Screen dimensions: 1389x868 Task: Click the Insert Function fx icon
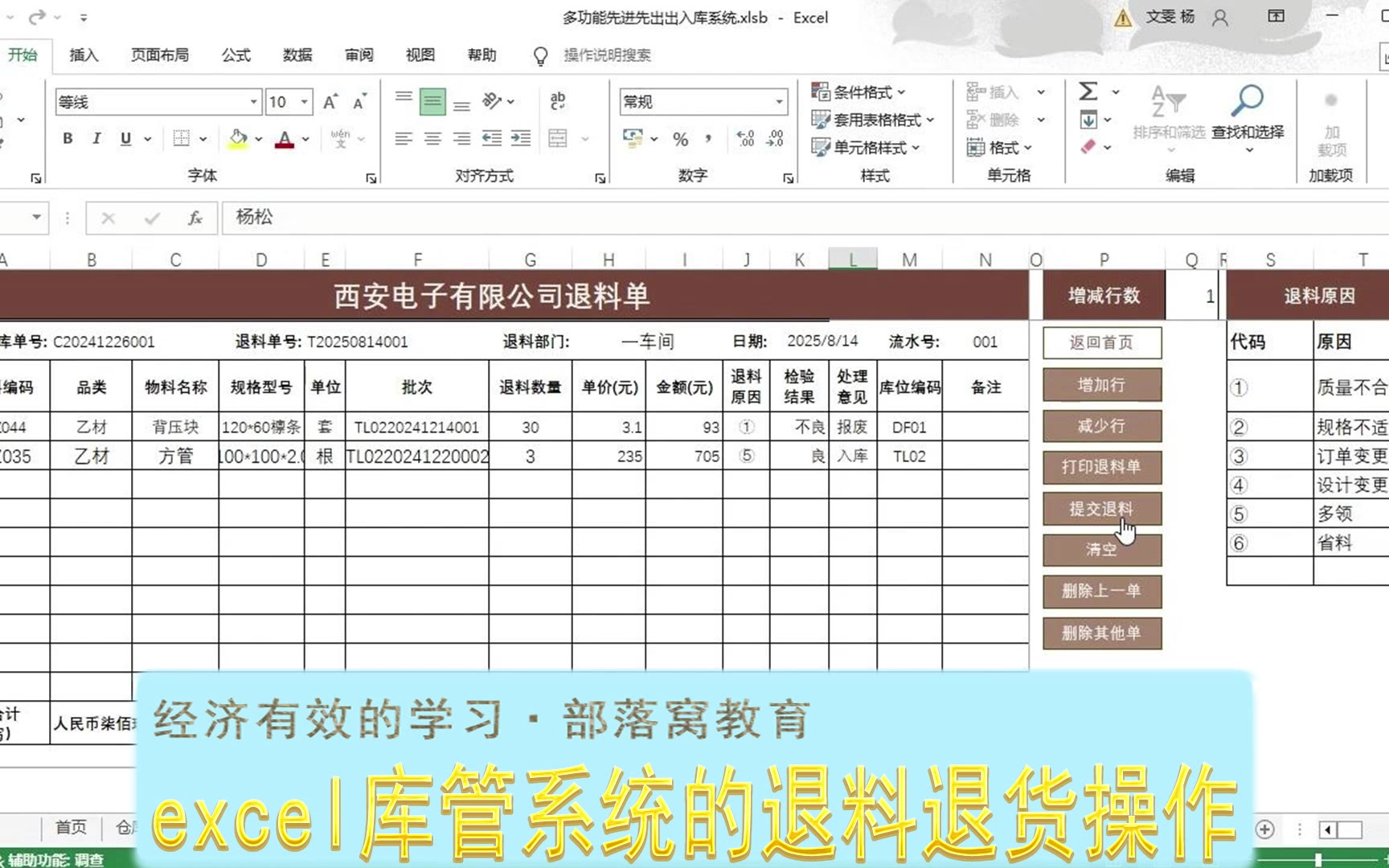(x=195, y=217)
